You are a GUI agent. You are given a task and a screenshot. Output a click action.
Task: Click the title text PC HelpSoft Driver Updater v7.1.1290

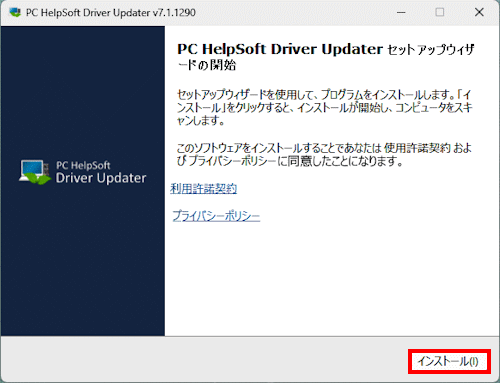tap(111, 13)
